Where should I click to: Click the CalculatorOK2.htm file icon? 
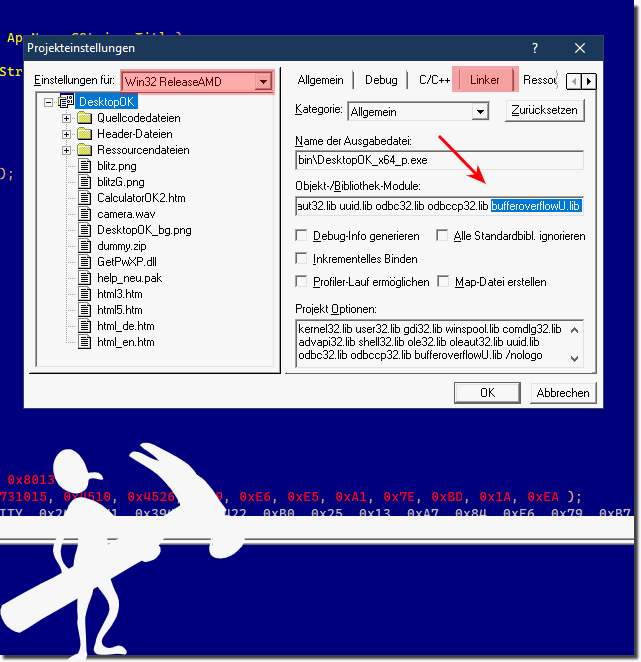pyautogui.click(x=85, y=198)
